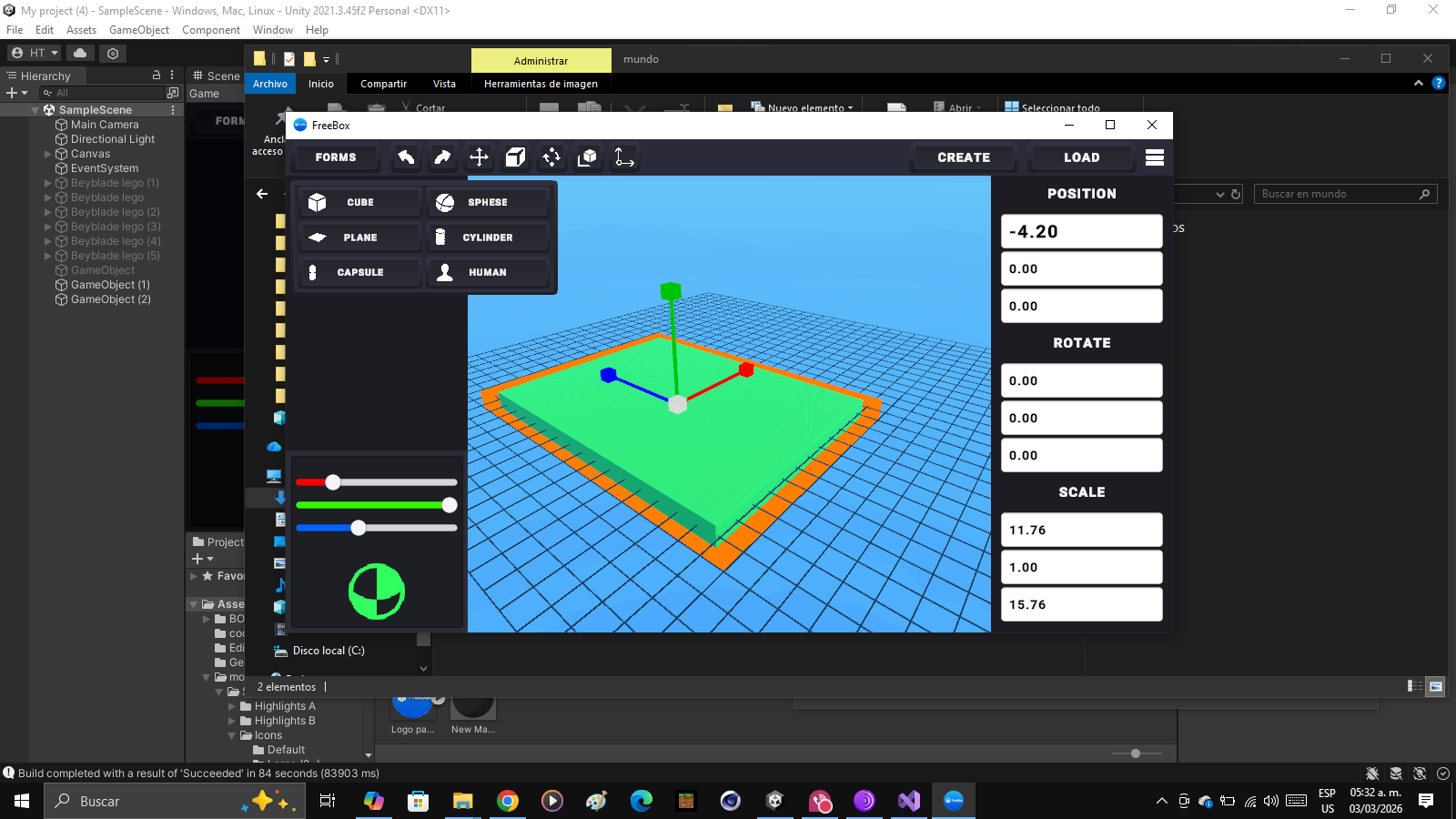Add a CAPSULE shape in FreeBox

360,272
